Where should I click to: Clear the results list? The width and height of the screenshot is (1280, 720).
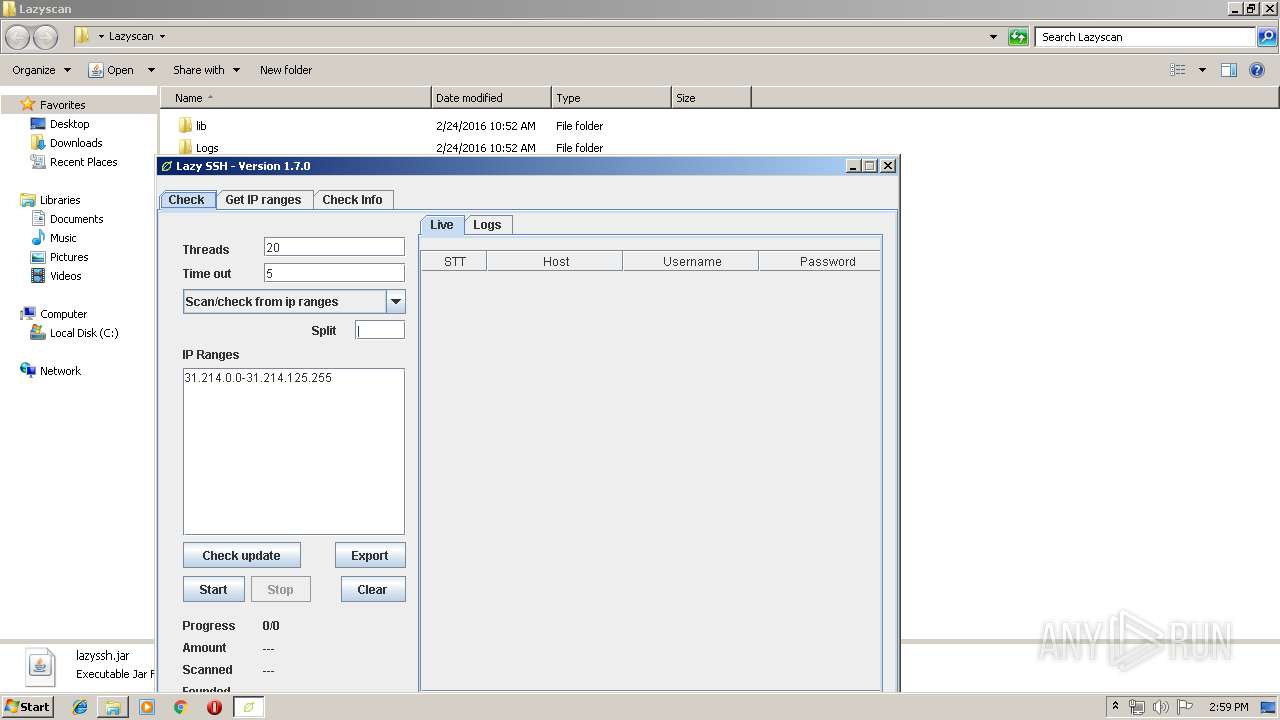pyautogui.click(x=372, y=590)
